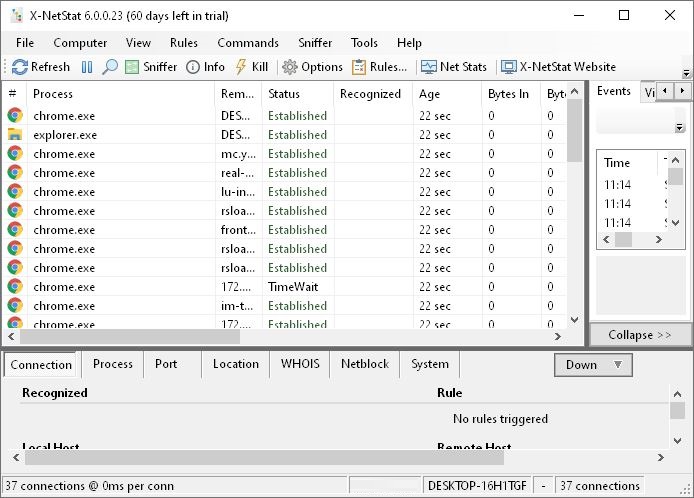Select the Connection tab
Viewport: 694px width, 498px height.
pyautogui.click(x=41, y=365)
